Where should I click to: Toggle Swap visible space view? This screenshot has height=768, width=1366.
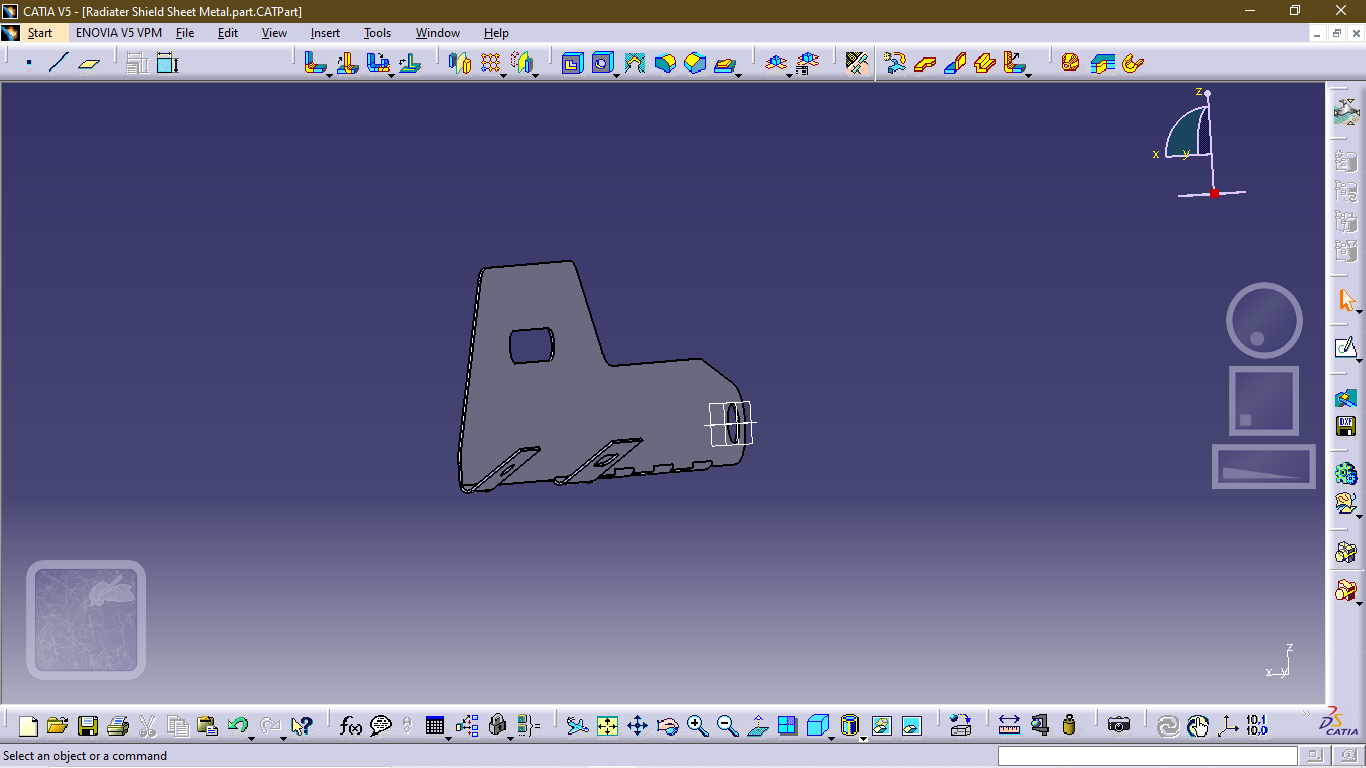click(x=911, y=726)
